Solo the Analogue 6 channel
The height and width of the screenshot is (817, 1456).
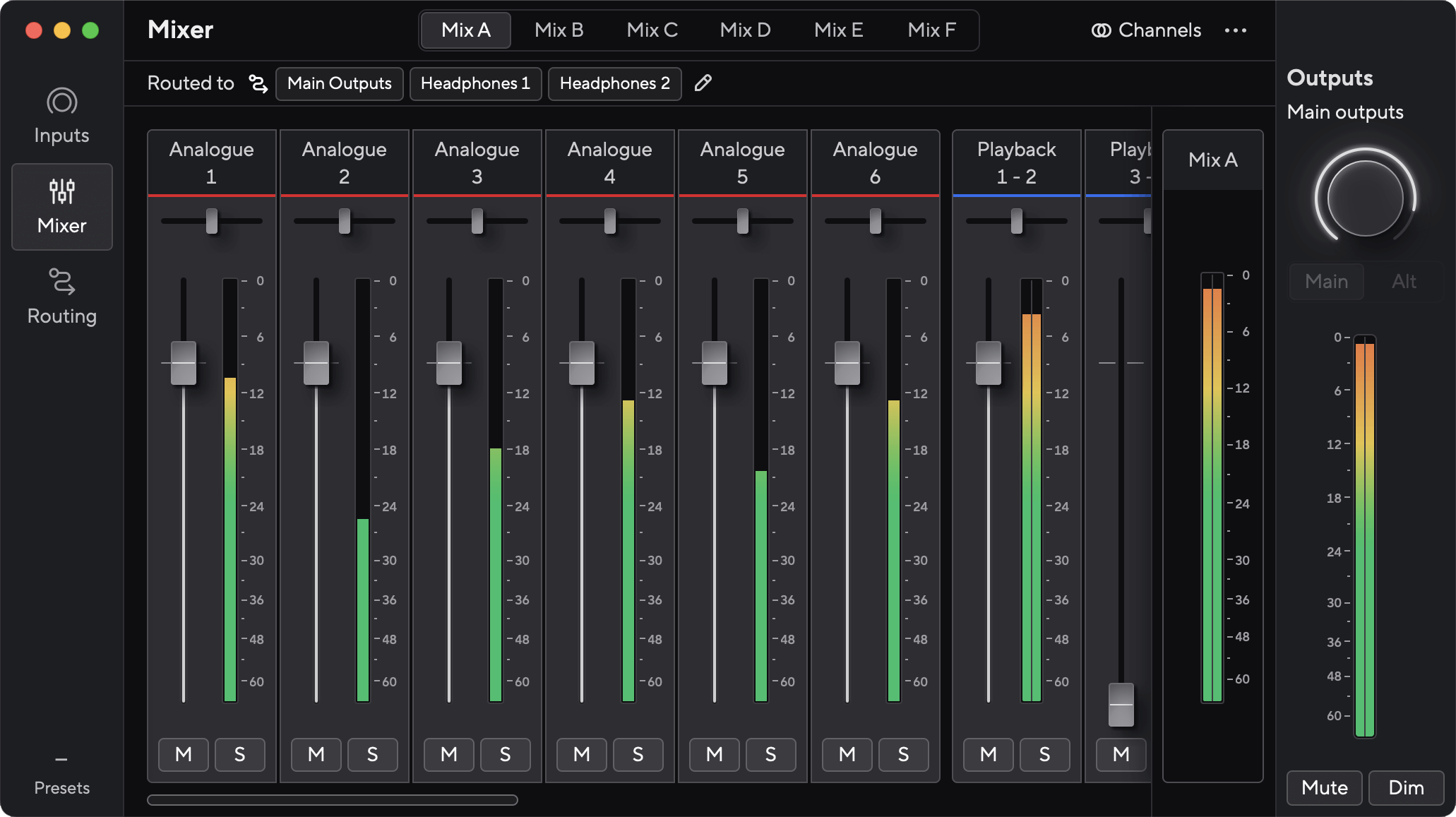click(x=904, y=754)
